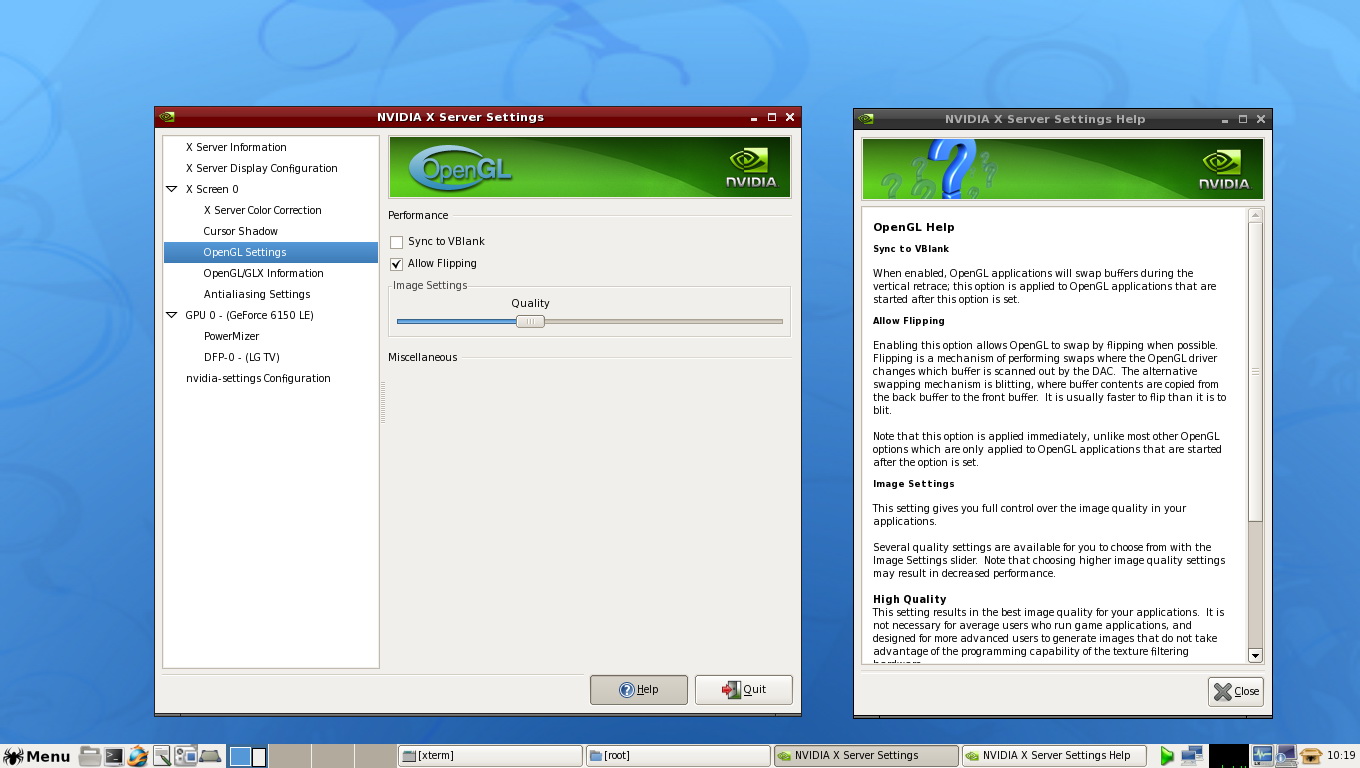Open X Server Color Correction
The width and height of the screenshot is (1360, 768).
click(x=263, y=210)
